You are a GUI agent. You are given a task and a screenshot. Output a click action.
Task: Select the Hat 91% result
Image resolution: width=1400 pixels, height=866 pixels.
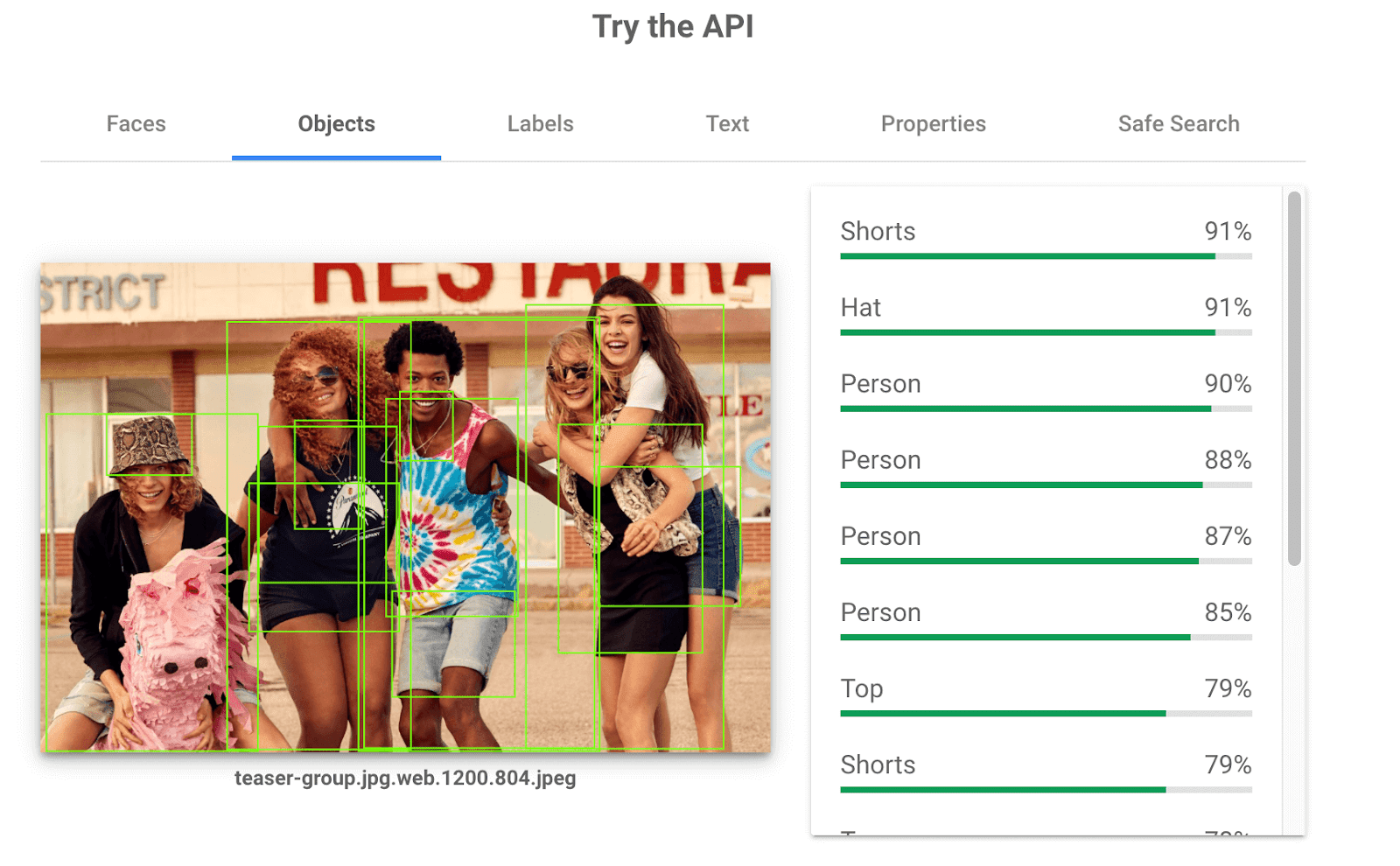1046,314
